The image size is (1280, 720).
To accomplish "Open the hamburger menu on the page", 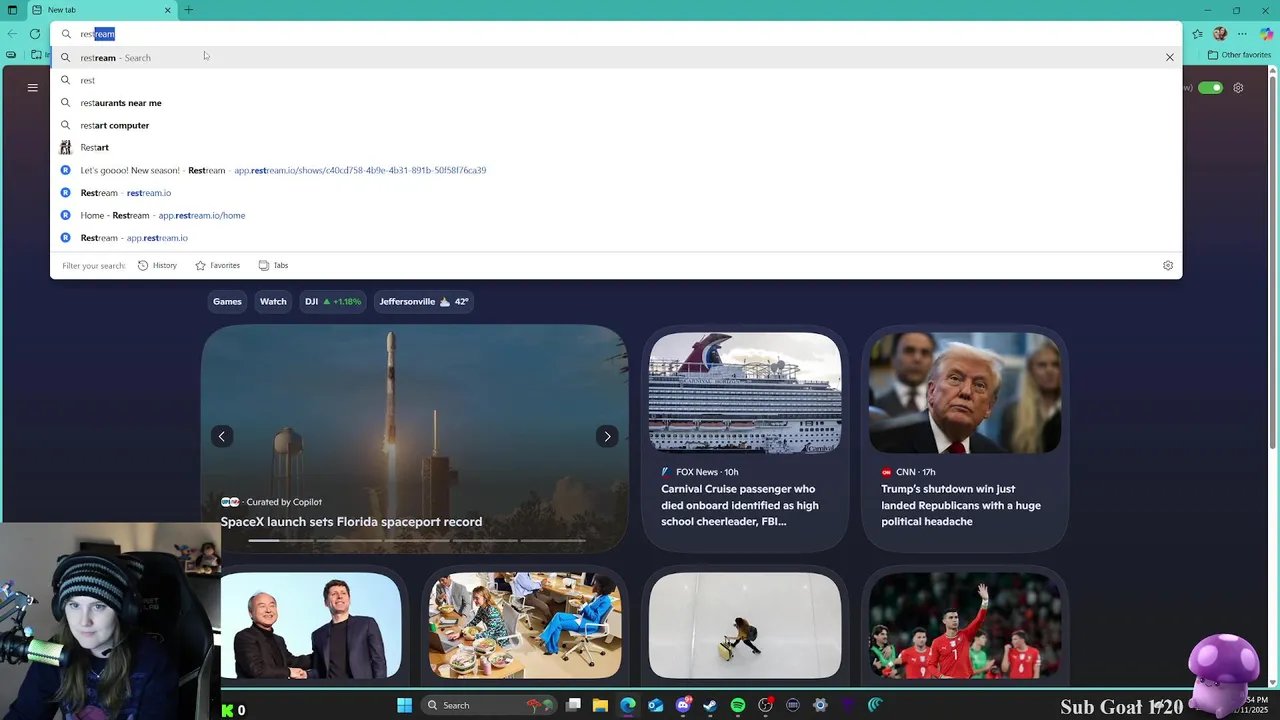I will (32, 88).
